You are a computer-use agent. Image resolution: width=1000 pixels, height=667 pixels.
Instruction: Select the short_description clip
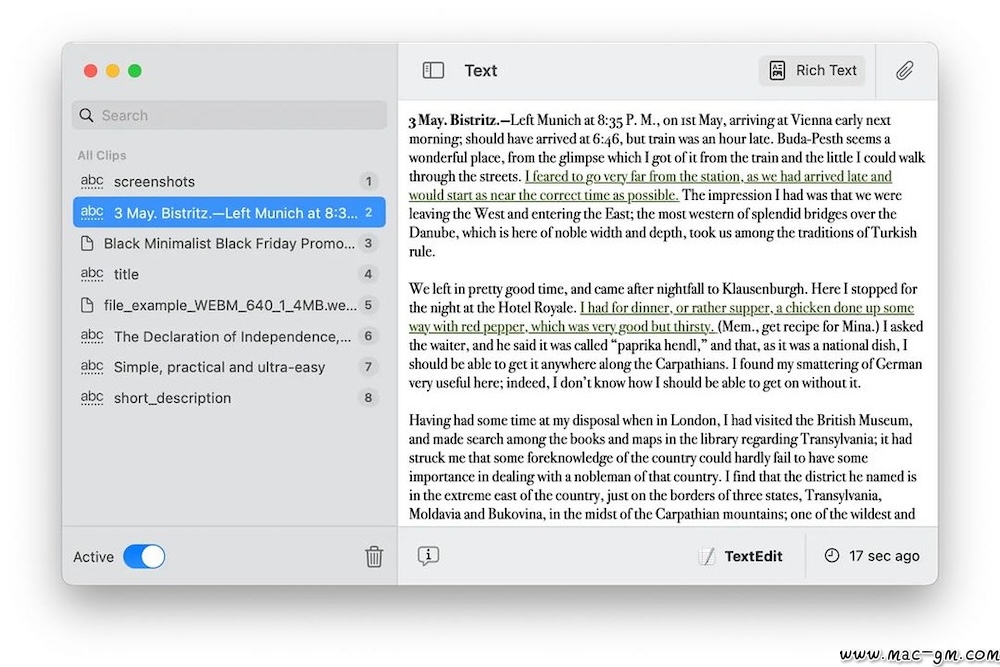tap(230, 398)
